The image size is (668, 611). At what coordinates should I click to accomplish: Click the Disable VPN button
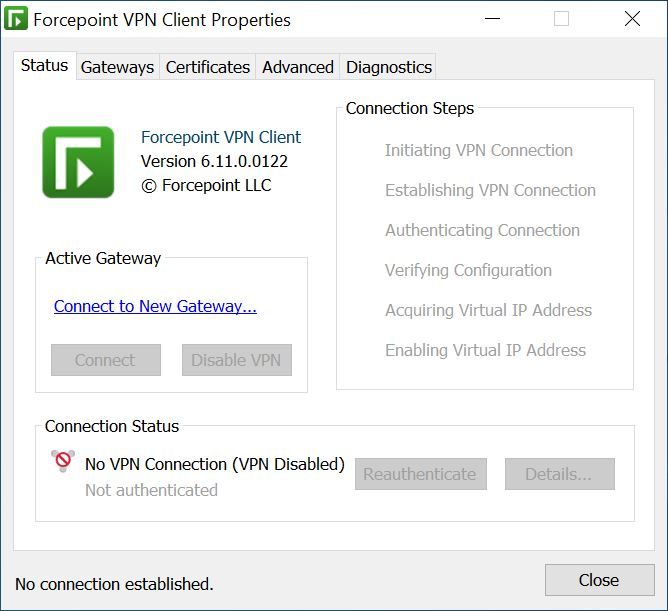pyautogui.click(x=237, y=360)
